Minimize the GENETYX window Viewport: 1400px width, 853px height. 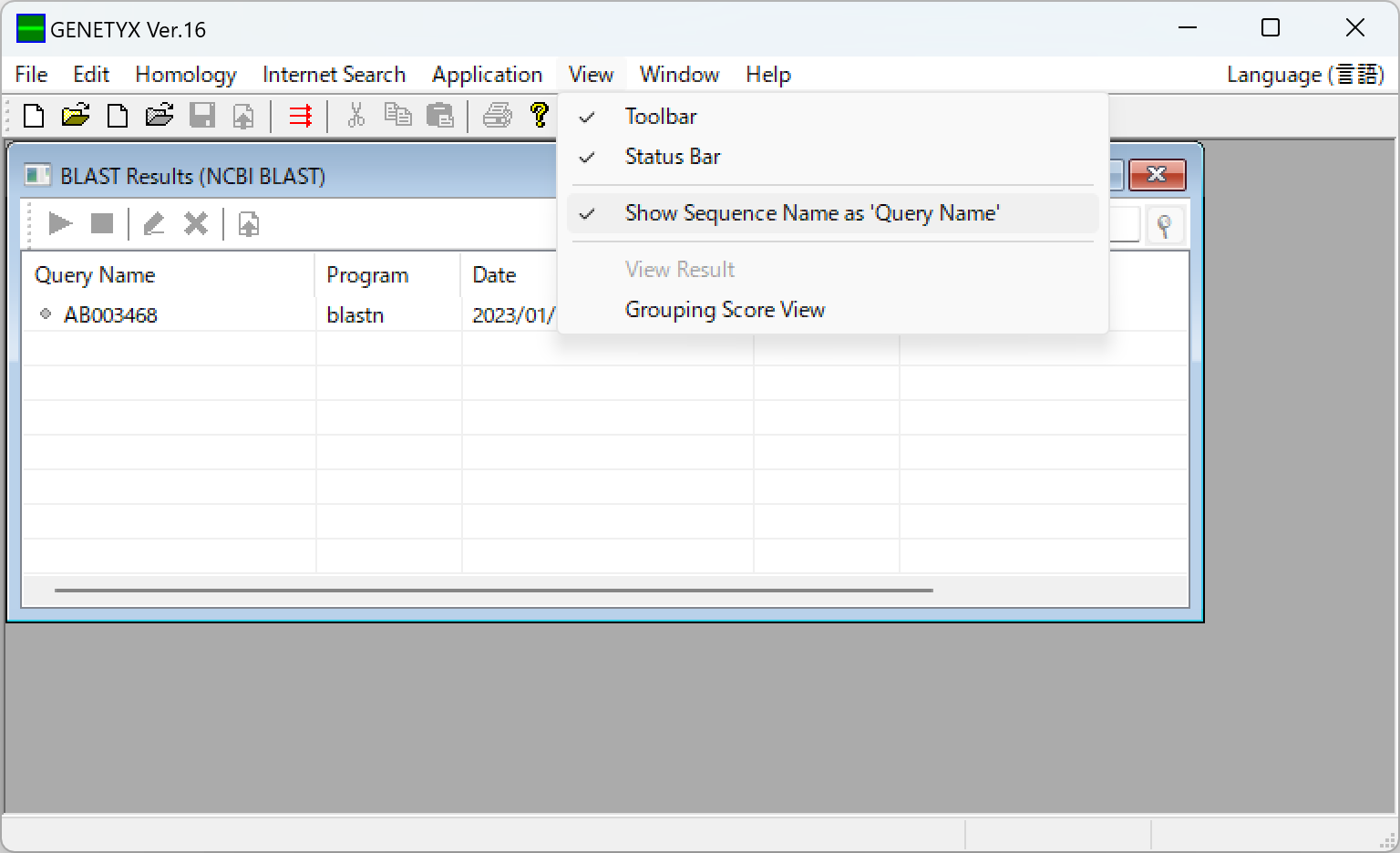(1188, 28)
